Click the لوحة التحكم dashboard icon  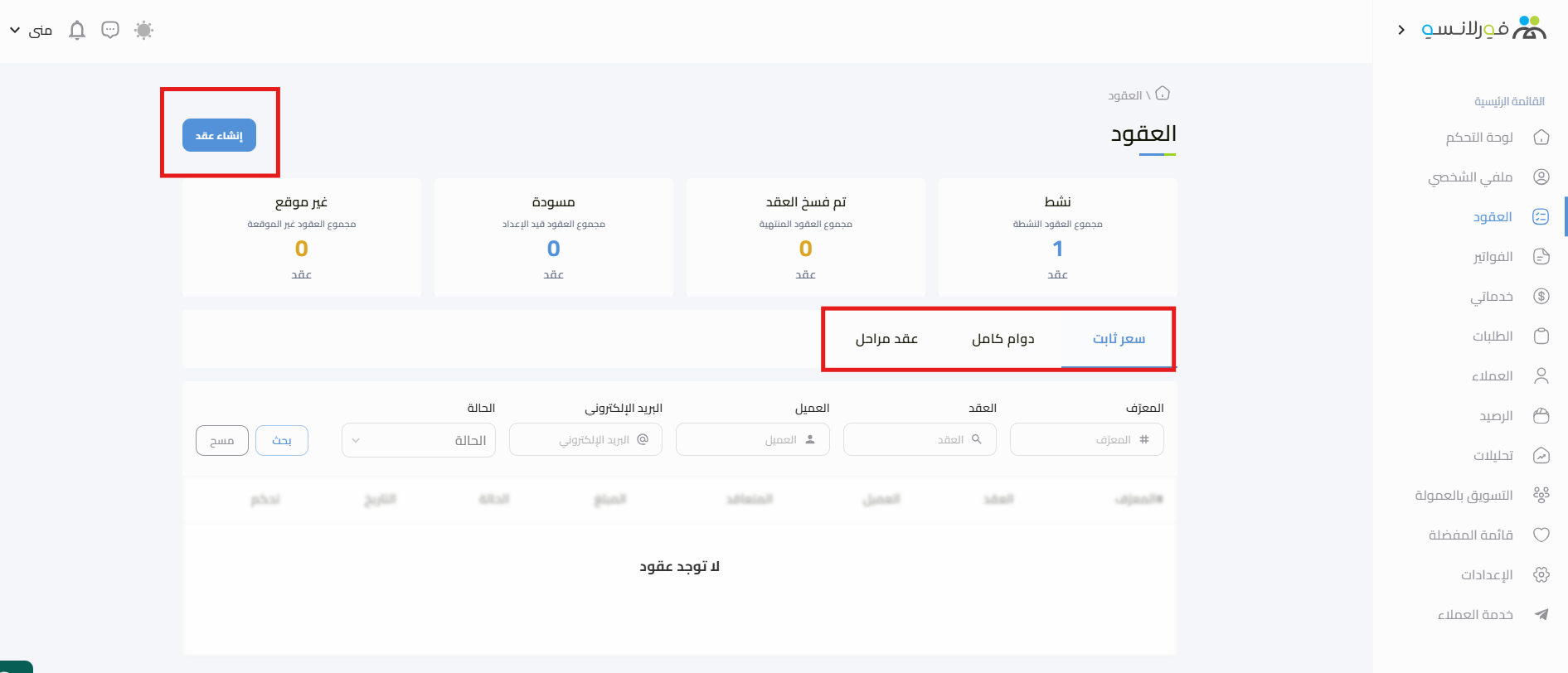[1541, 138]
